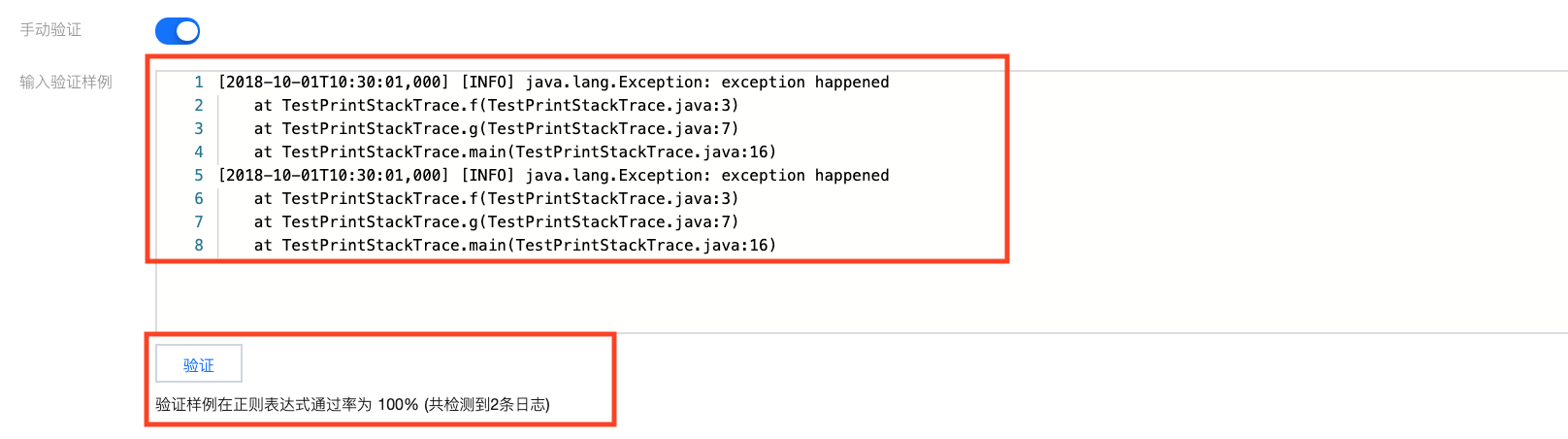Click line number 6 in editor gutter
The image size is (1568, 439).
198,199
